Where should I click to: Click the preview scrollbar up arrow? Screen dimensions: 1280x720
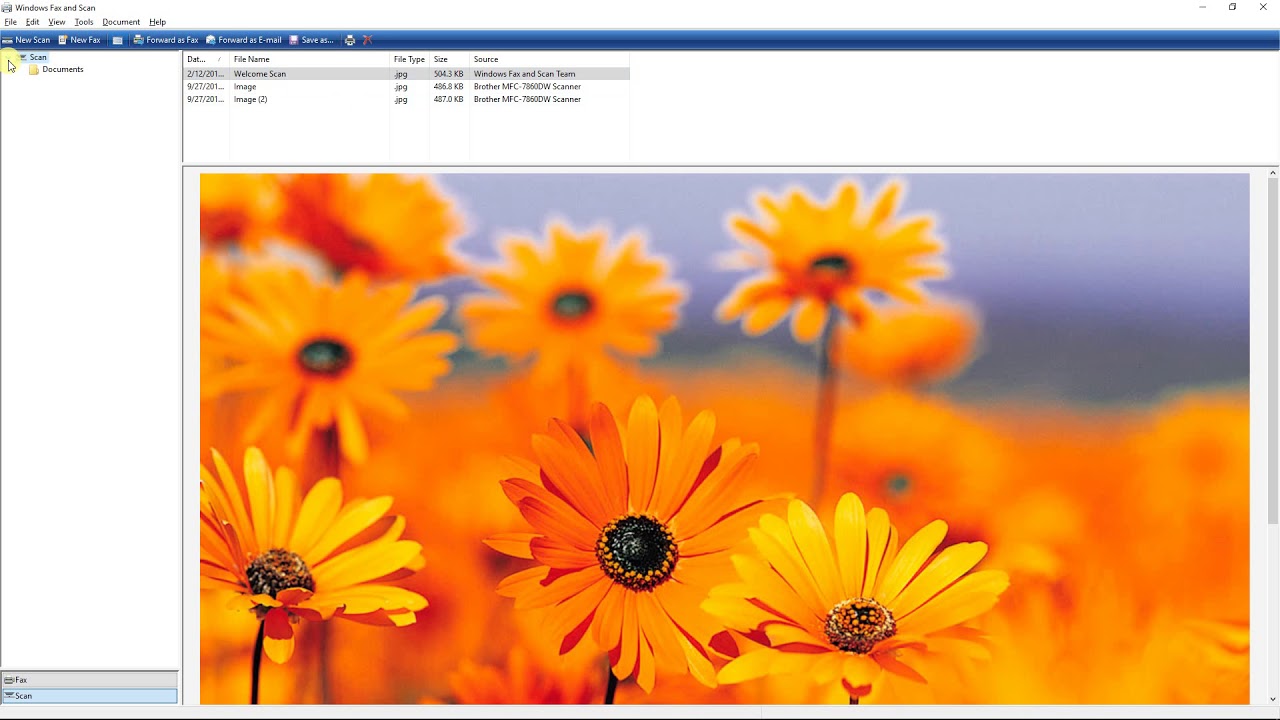[x=1273, y=173]
